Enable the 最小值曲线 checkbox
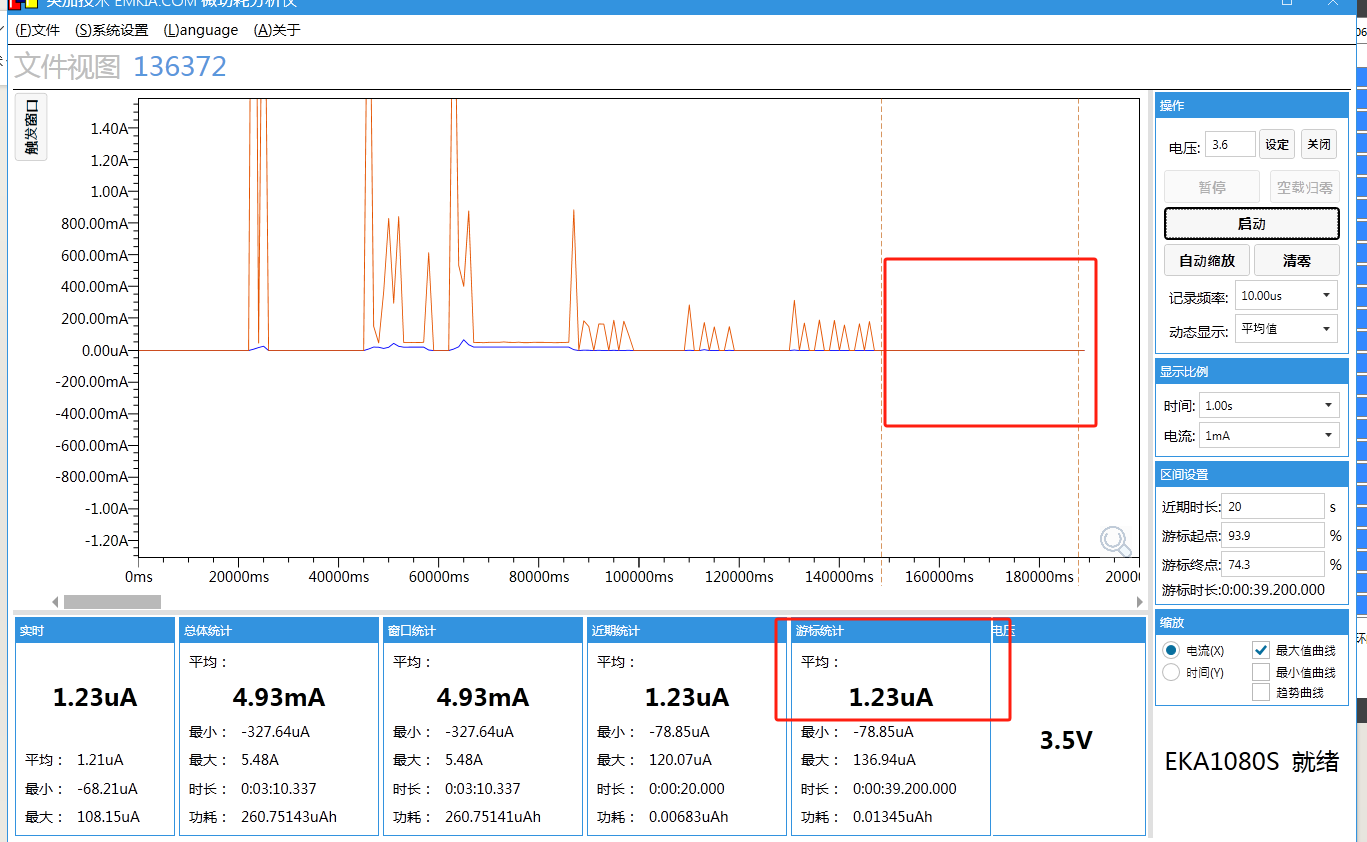The width and height of the screenshot is (1367, 842). pos(1261,672)
